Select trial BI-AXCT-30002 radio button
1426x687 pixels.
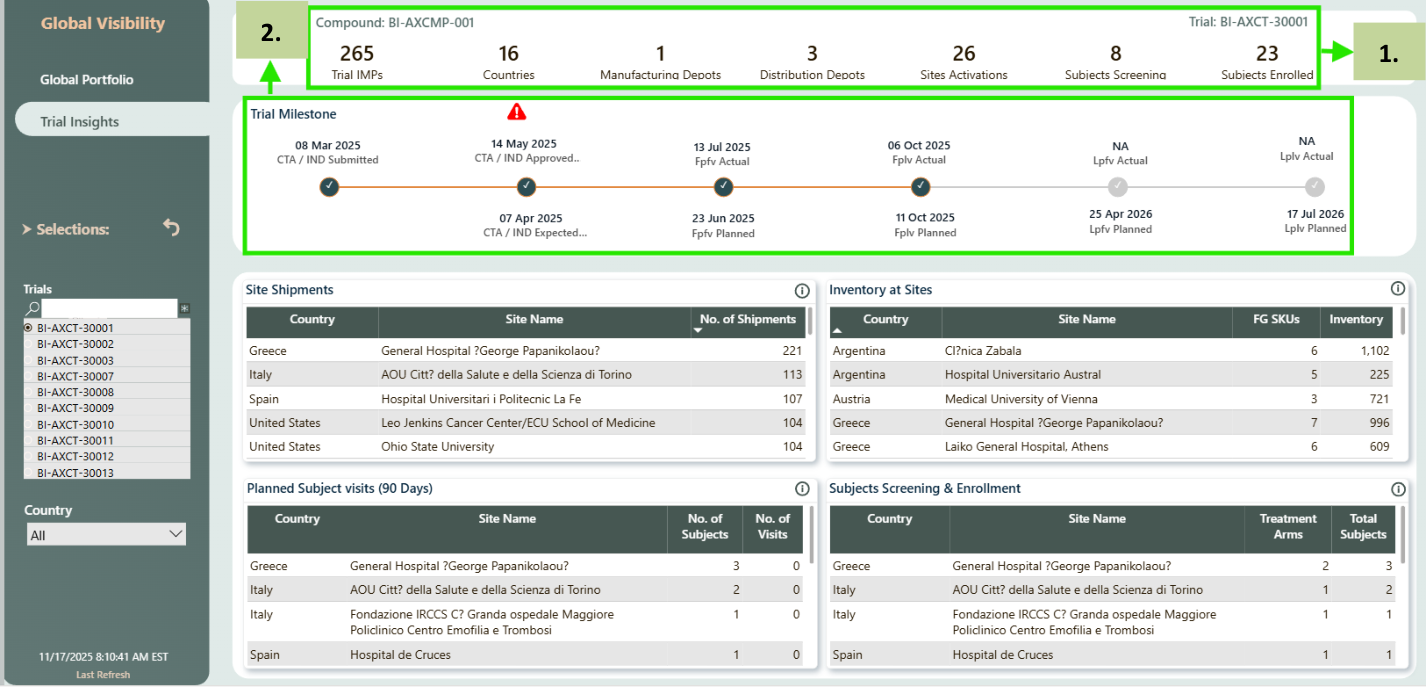click(30, 344)
